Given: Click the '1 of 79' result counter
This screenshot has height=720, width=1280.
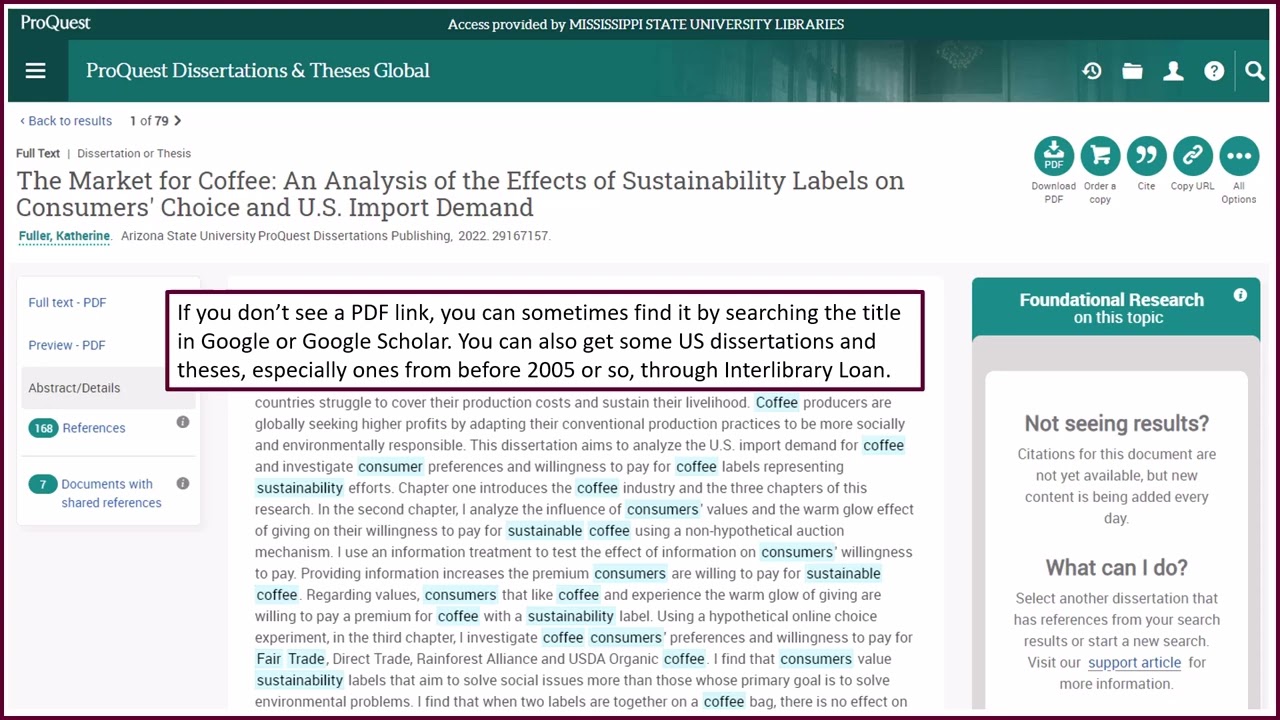Looking at the screenshot, I should pos(149,121).
